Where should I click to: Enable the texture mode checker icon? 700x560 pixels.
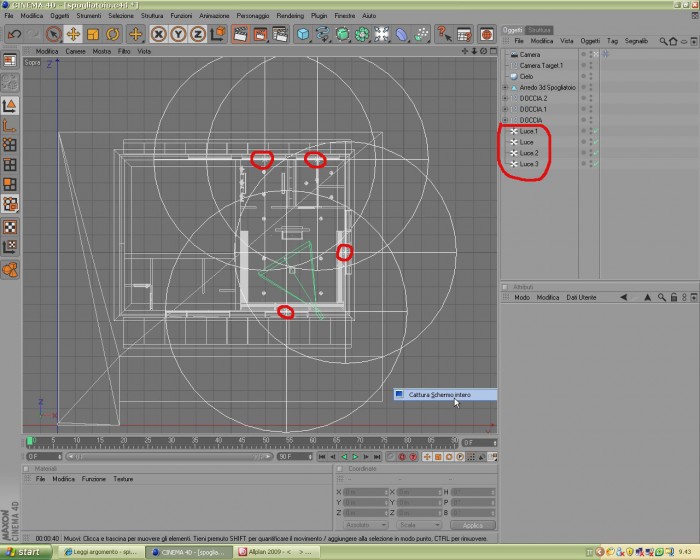(x=10, y=226)
